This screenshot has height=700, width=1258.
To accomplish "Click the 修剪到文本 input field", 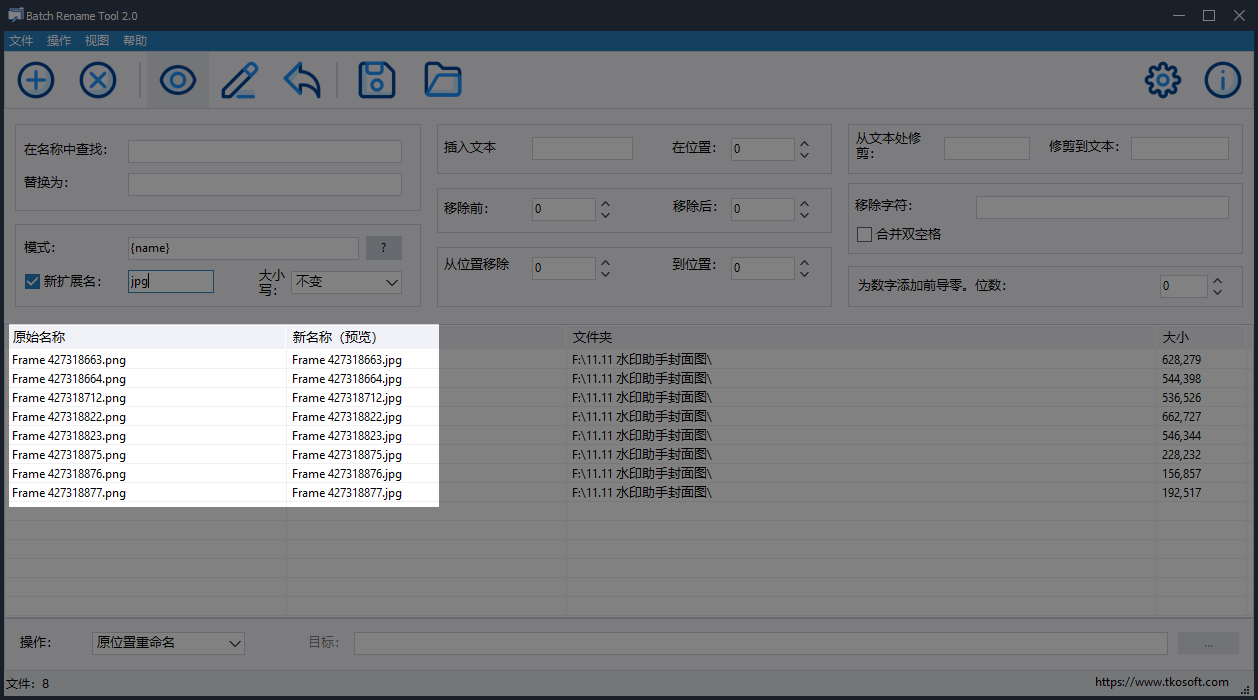I will click(x=1180, y=148).
